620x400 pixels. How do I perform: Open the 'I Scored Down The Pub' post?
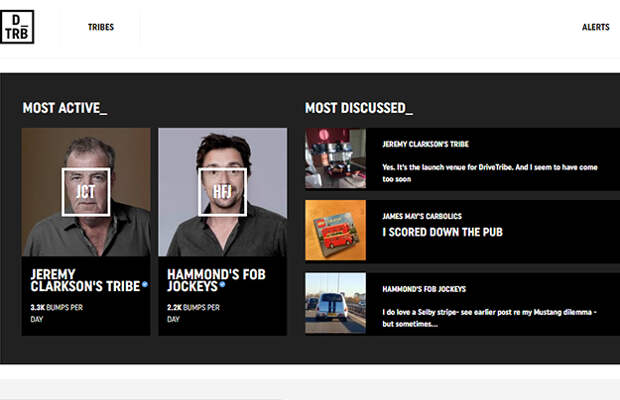pyautogui.click(x=442, y=232)
